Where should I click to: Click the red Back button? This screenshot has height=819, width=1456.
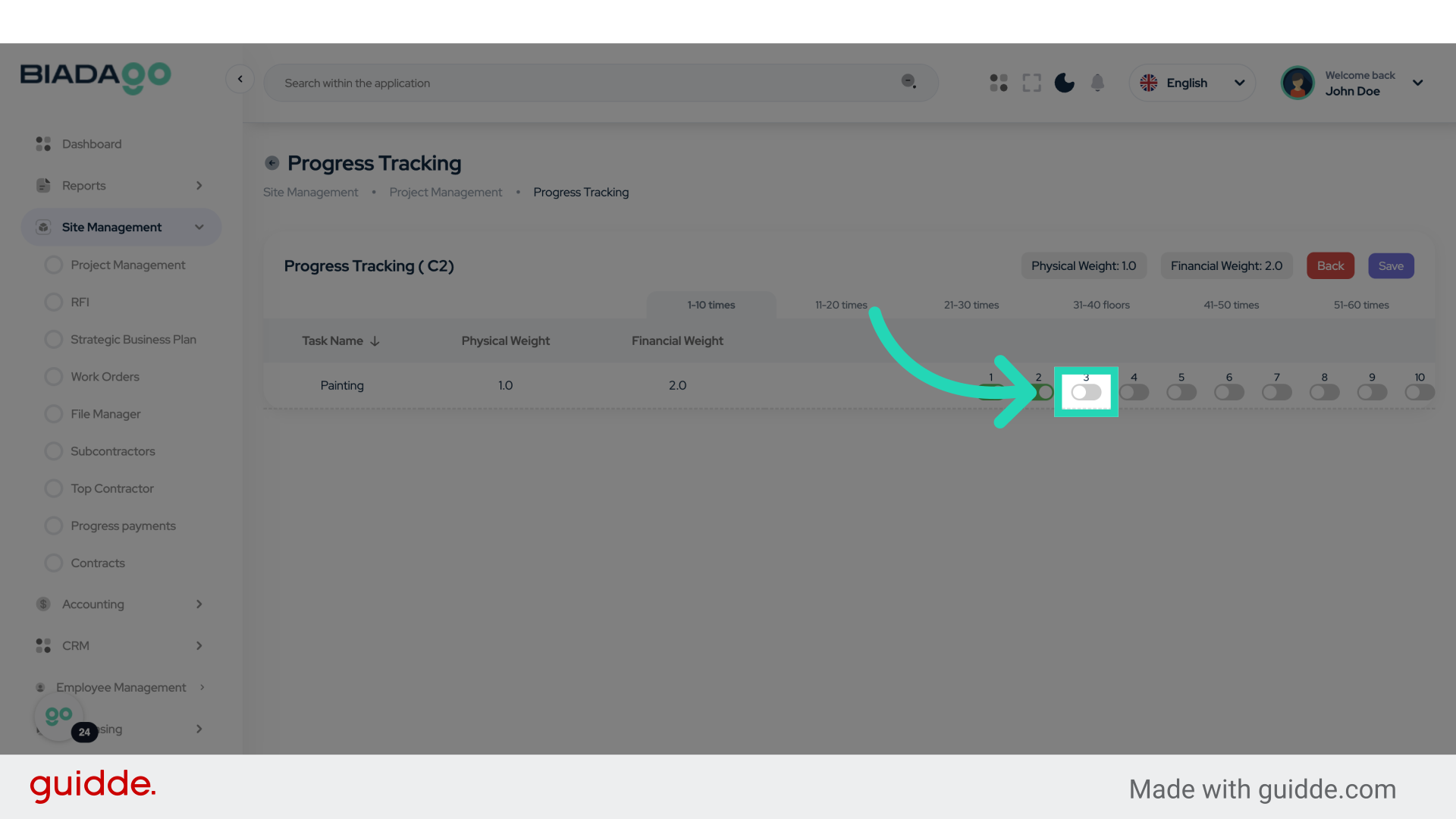pyautogui.click(x=1330, y=266)
